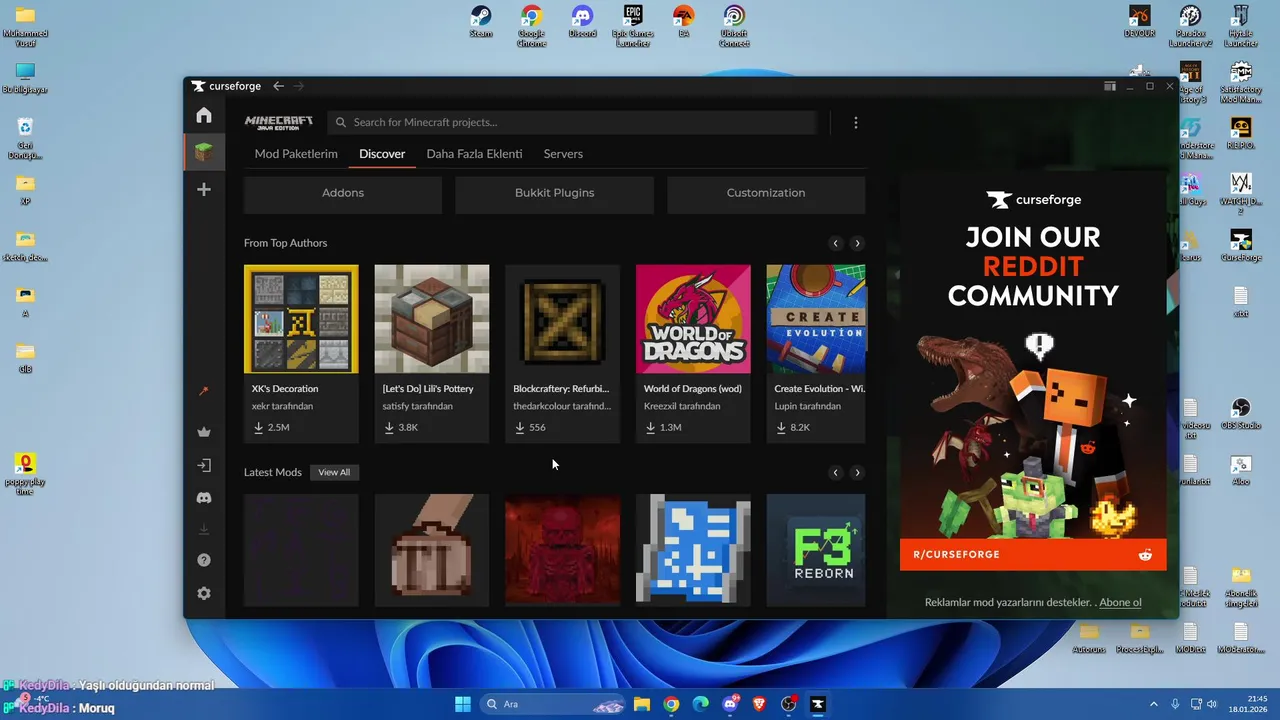Open the Blockcraftery Refurbished mod image
1280x720 pixels.
(x=562, y=319)
